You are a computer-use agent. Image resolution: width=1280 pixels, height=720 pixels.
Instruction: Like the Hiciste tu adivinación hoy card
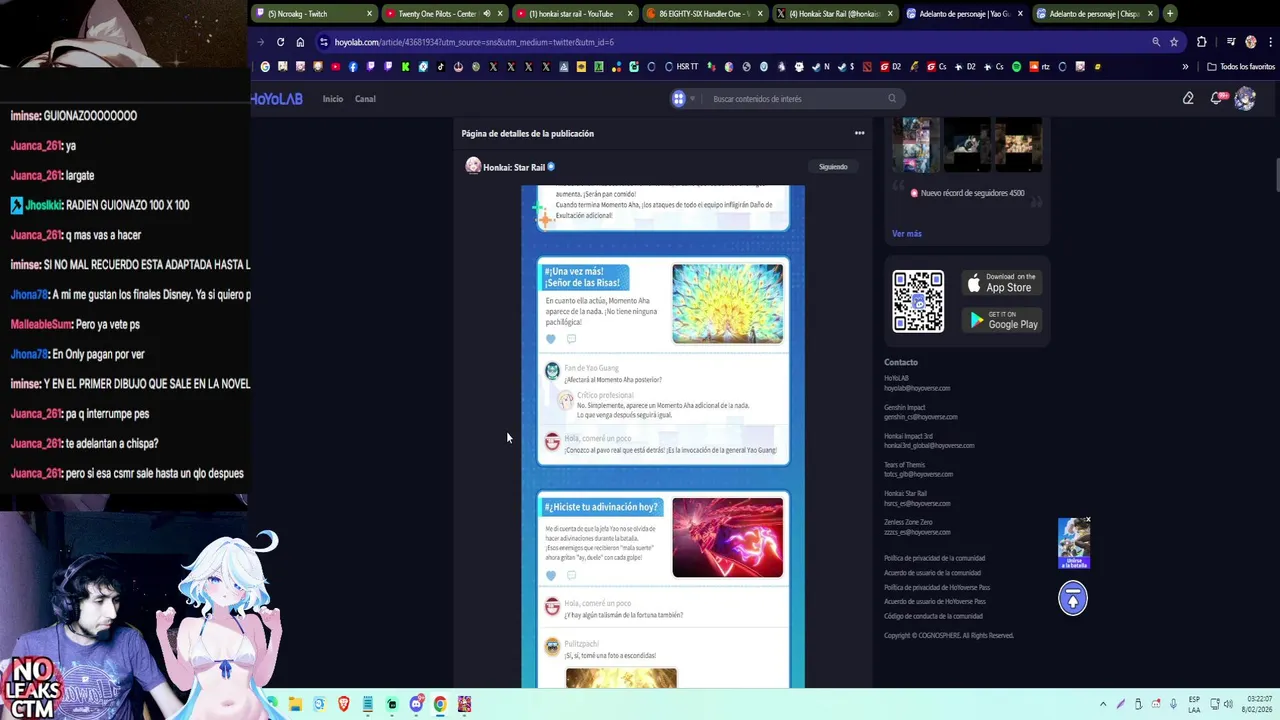coord(550,576)
